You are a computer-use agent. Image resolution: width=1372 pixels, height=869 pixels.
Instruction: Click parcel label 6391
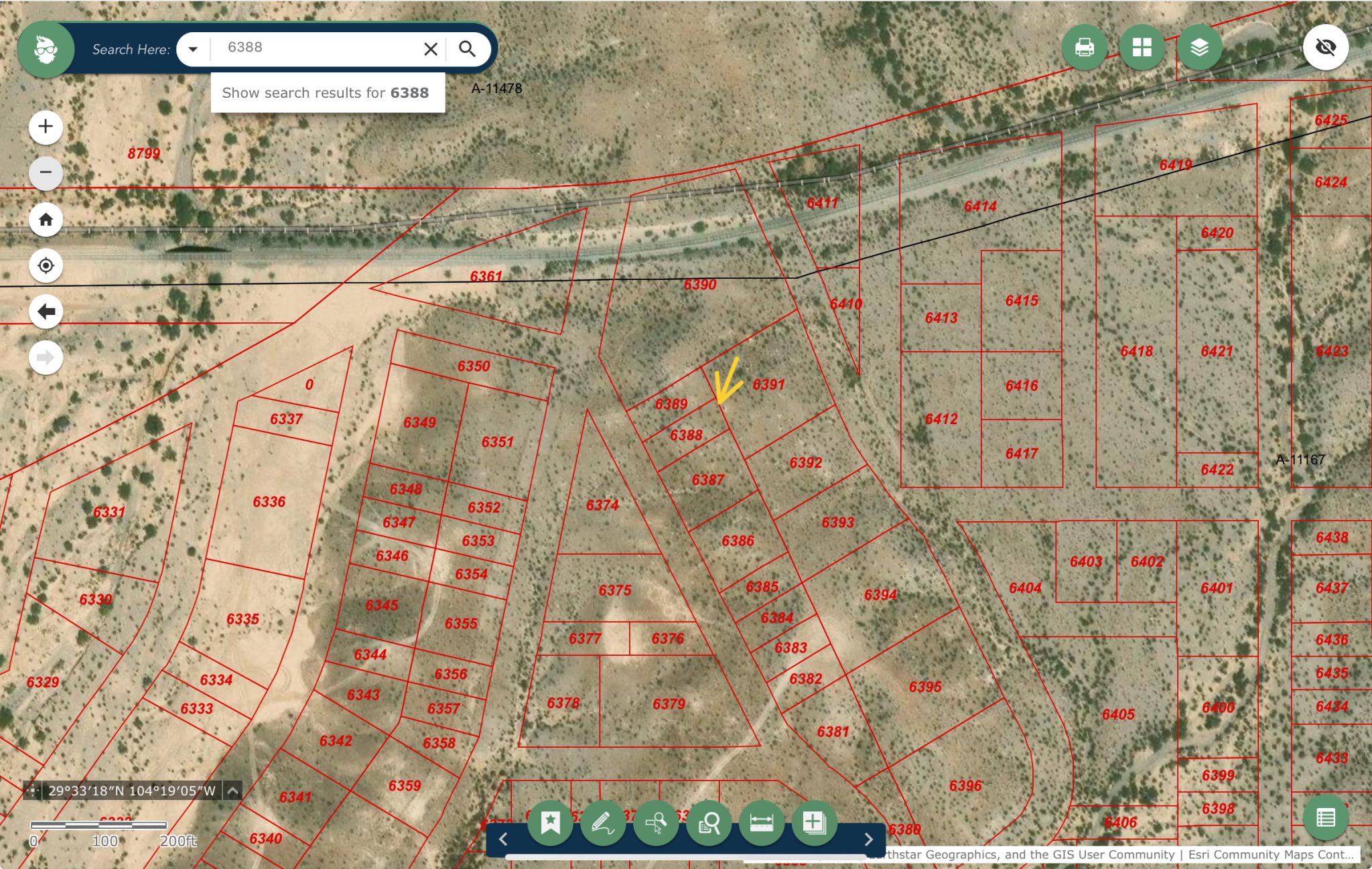point(768,385)
